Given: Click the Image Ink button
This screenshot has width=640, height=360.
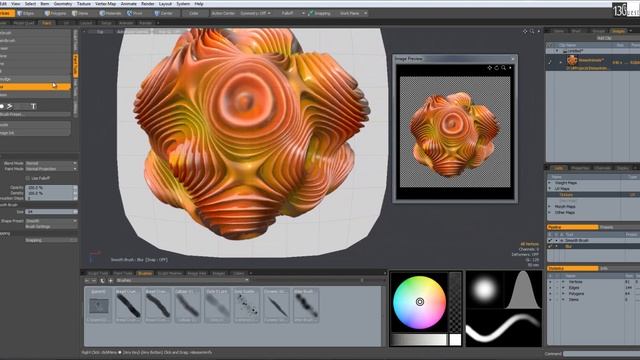Looking at the screenshot, I should tap(35, 133).
